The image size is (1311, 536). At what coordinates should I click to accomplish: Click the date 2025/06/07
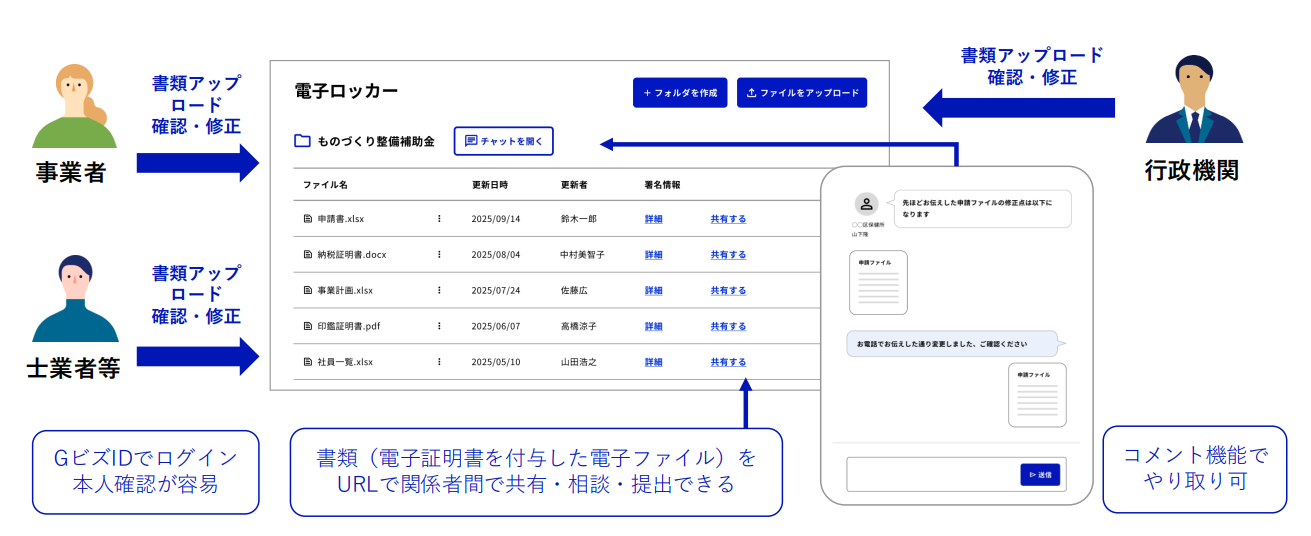496,326
